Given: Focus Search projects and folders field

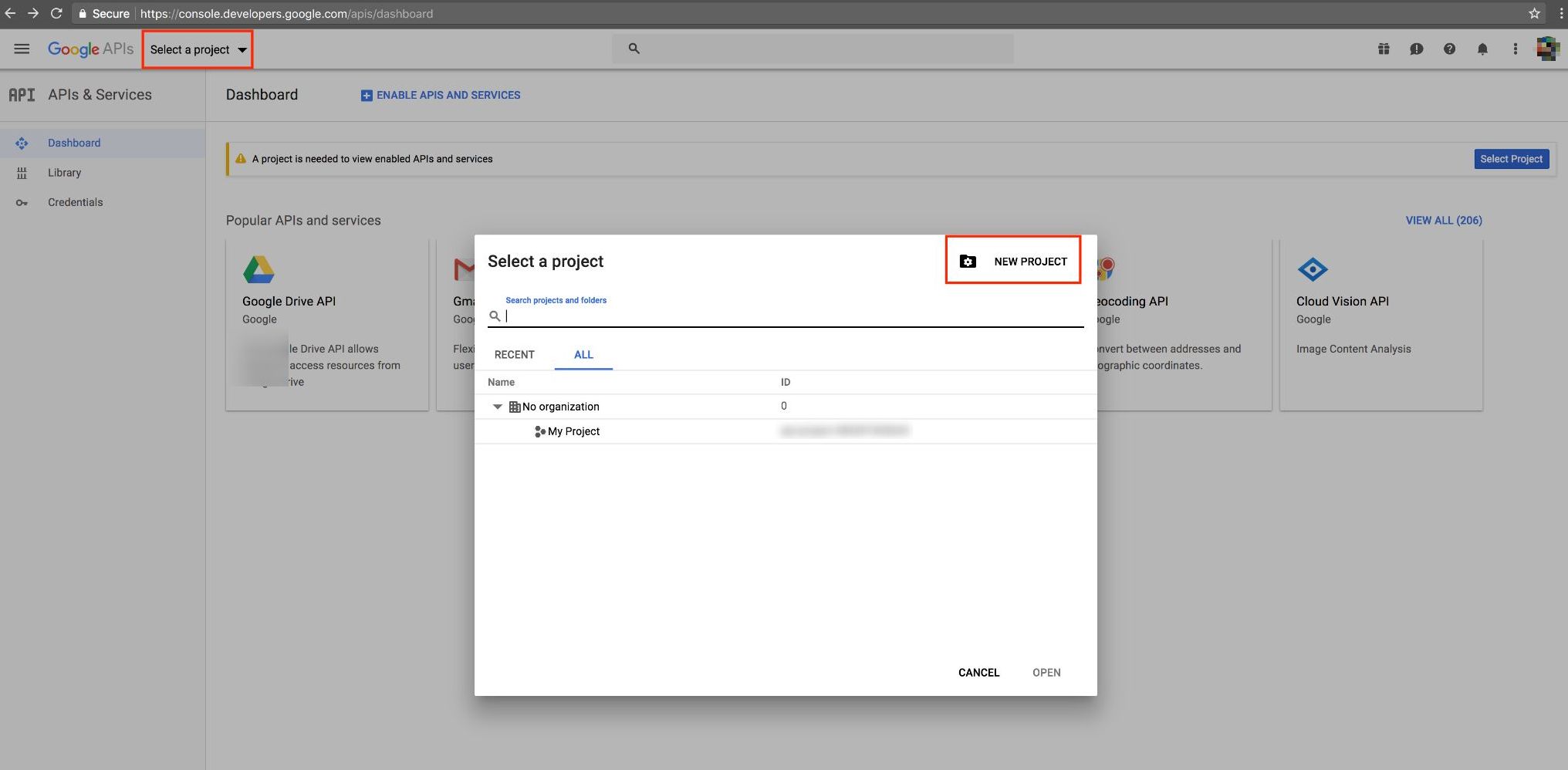Looking at the screenshot, I should coord(793,316).
